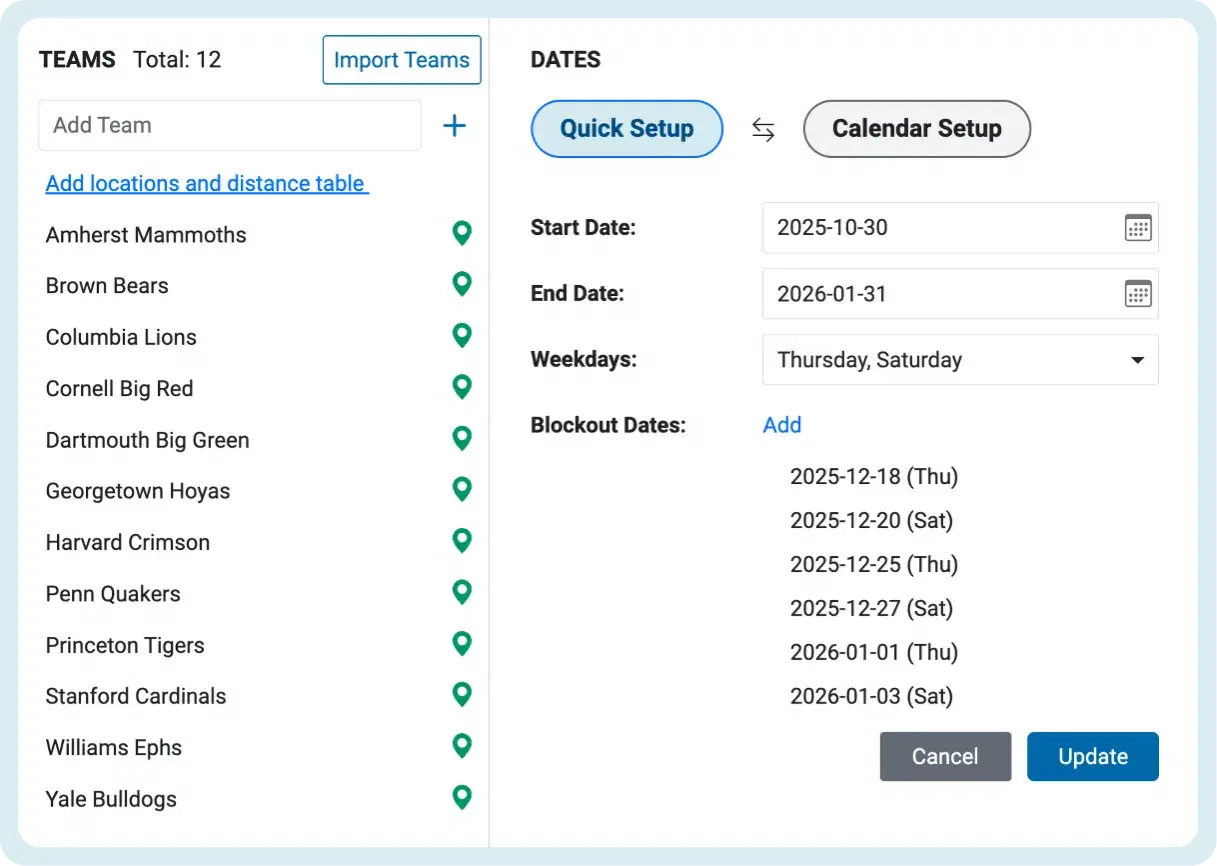Click blockout date 2025-12-18 (Thu)

[874, 476]
